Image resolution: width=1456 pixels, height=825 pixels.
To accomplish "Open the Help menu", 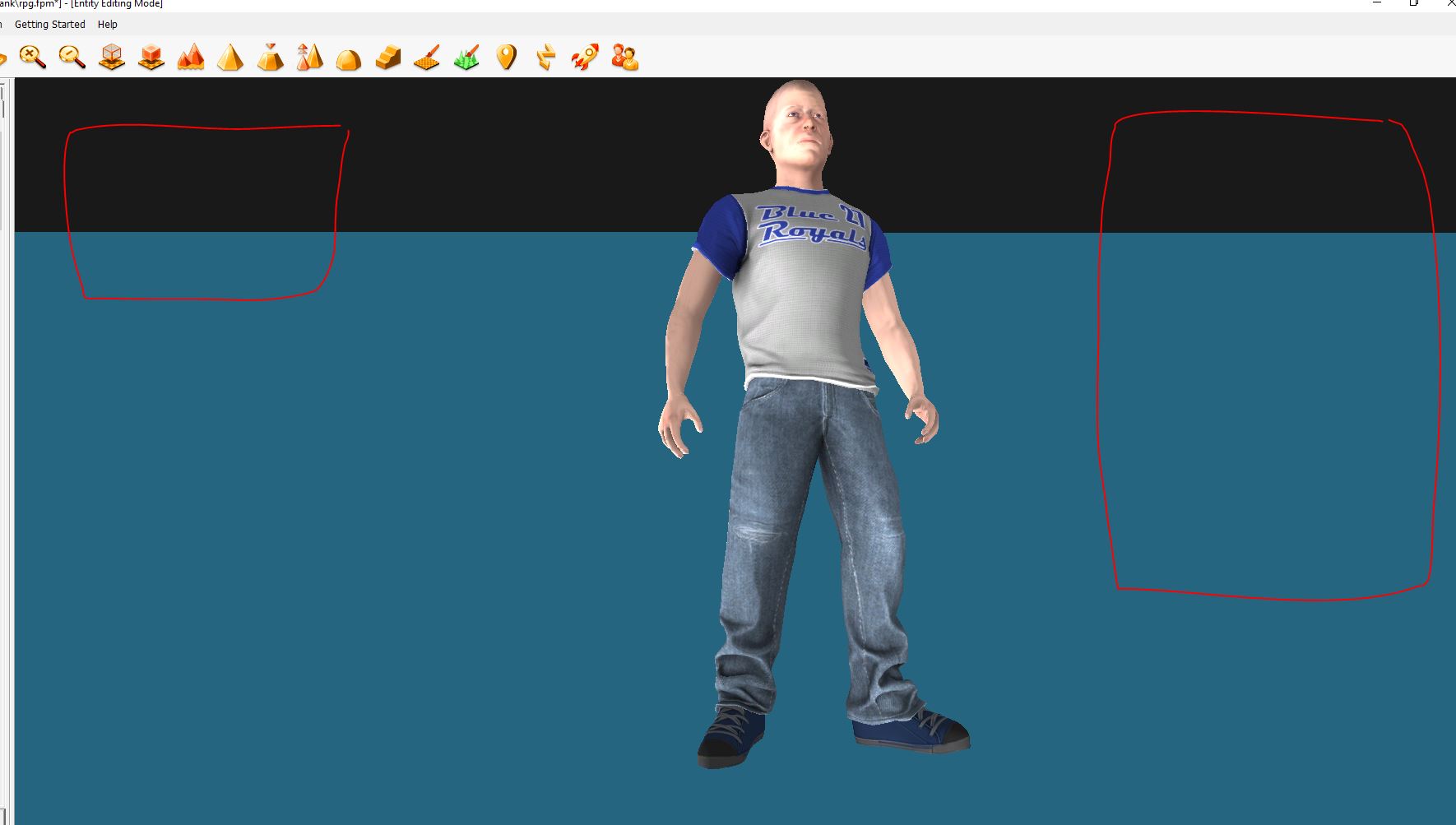I will point(108,24).
